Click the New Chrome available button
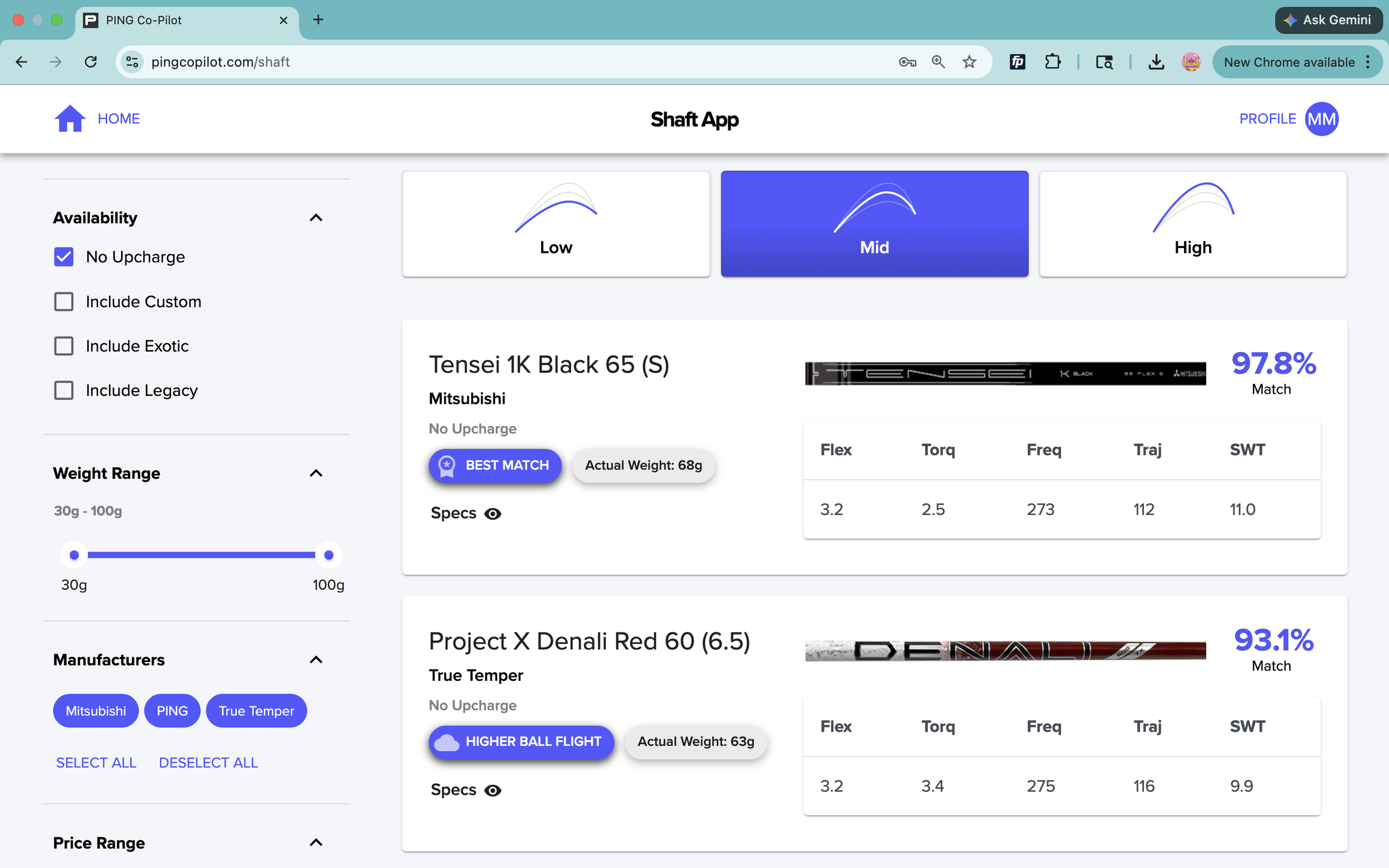1389x868 pixels. click(1297, 62)
